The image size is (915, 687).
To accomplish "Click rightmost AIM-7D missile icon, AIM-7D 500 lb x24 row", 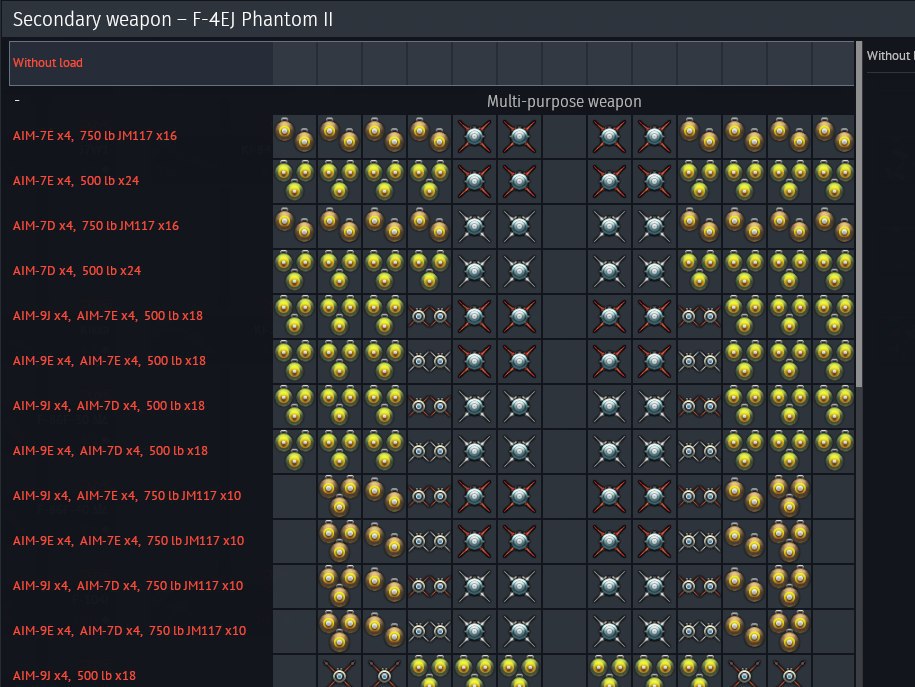I will [654, 270].
